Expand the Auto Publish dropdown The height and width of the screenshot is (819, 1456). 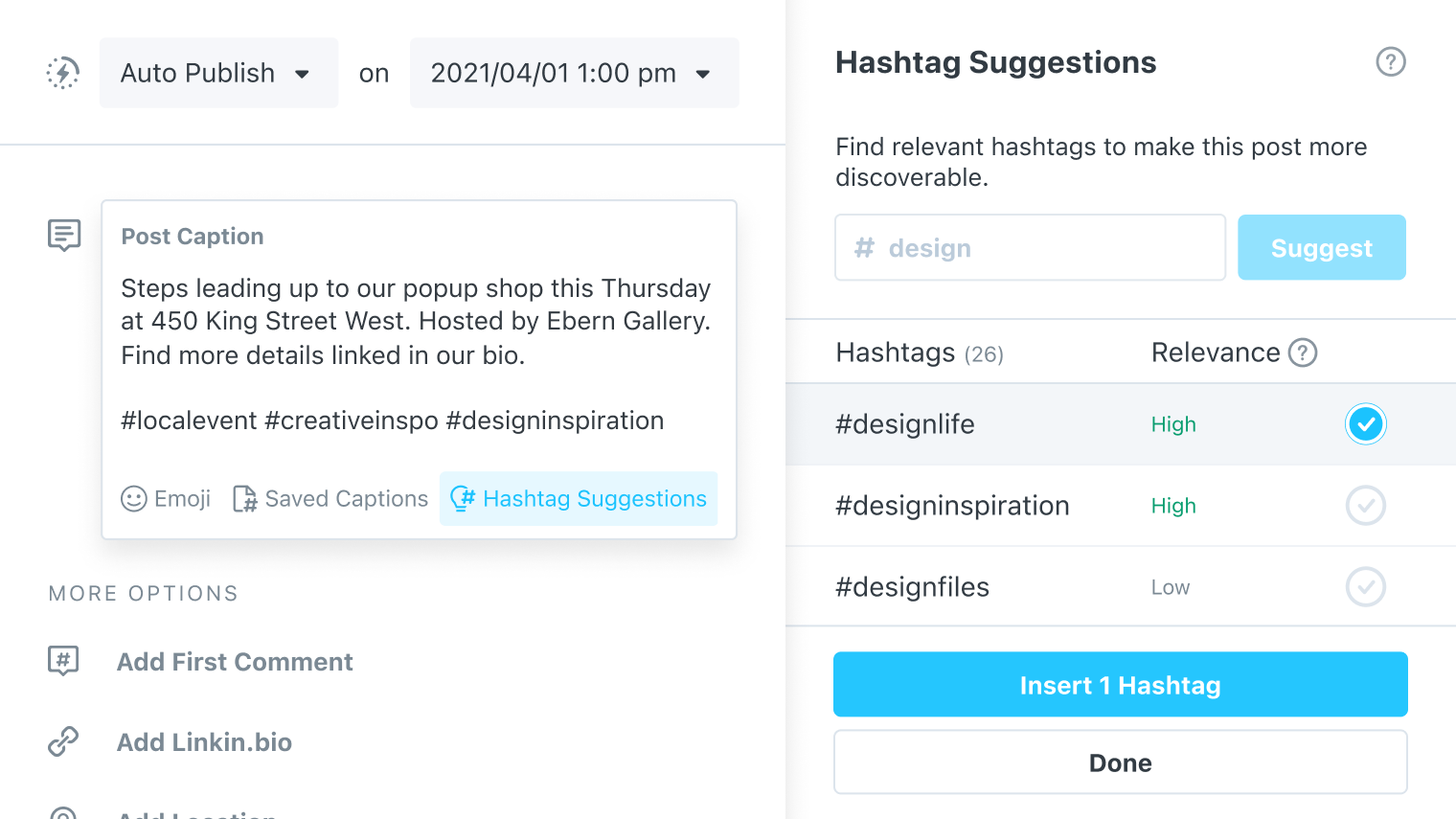218,73
